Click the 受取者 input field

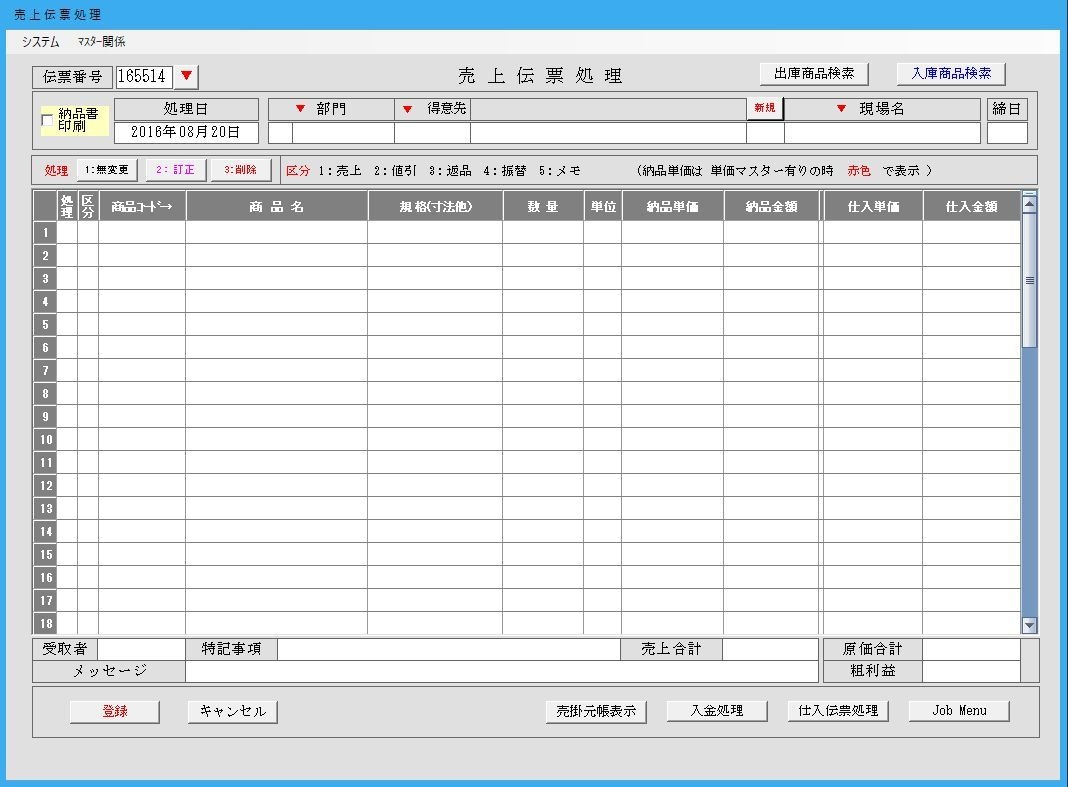click(x=141, y=649)
